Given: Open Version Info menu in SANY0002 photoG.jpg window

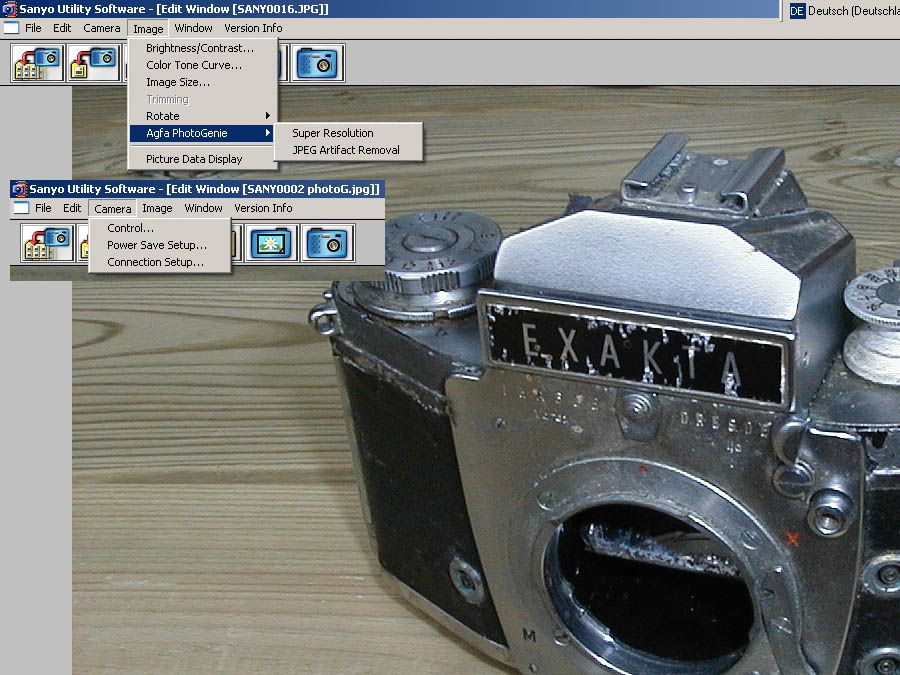Looking at the screenshot, I should coord(263,208).
